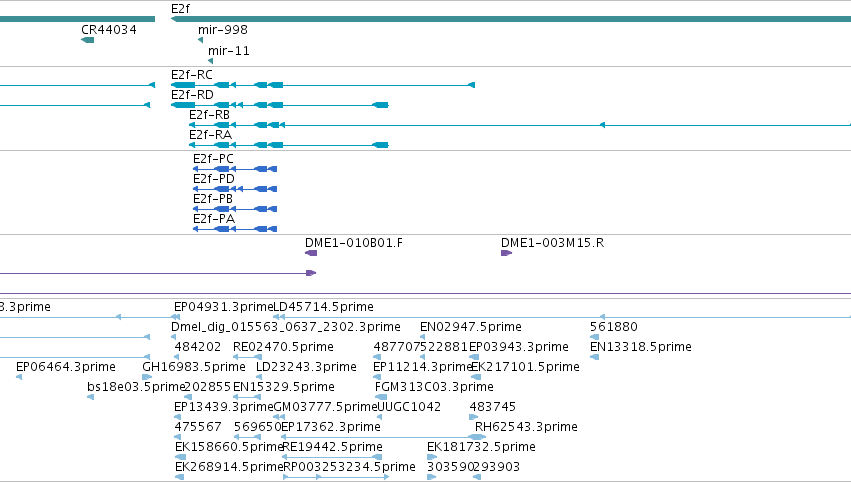The height and width of the screenshot is (482, 851).
Task: Click the 475567 feature label
Action: (x=198, y=428)
